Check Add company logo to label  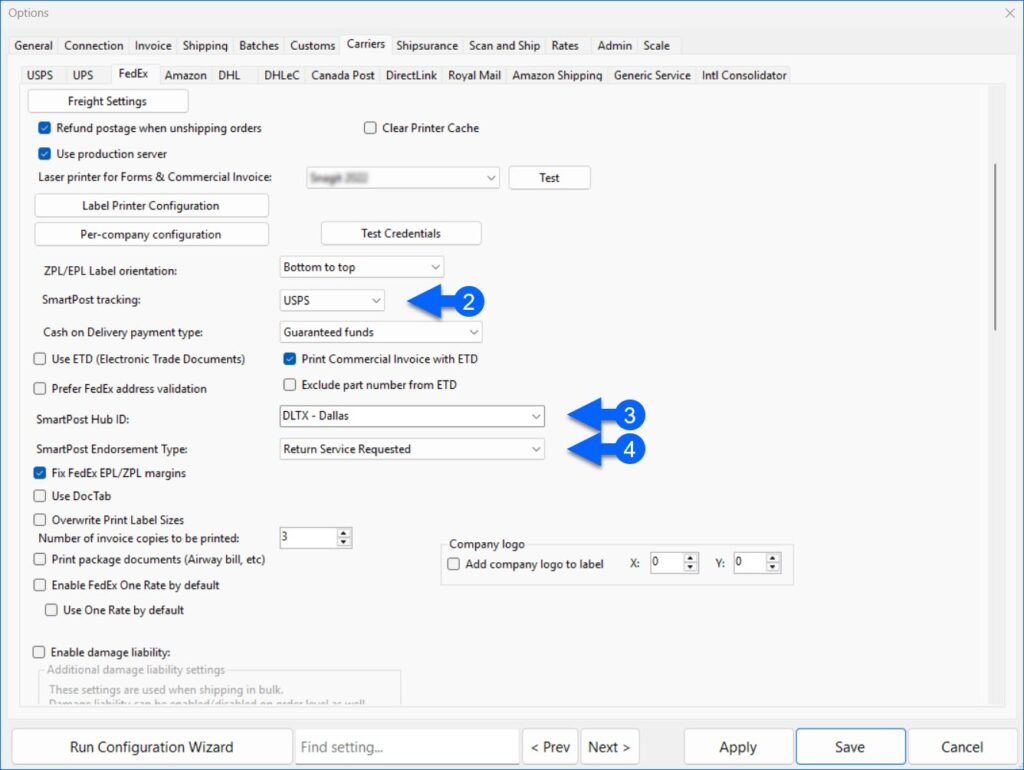coord(453,564)
